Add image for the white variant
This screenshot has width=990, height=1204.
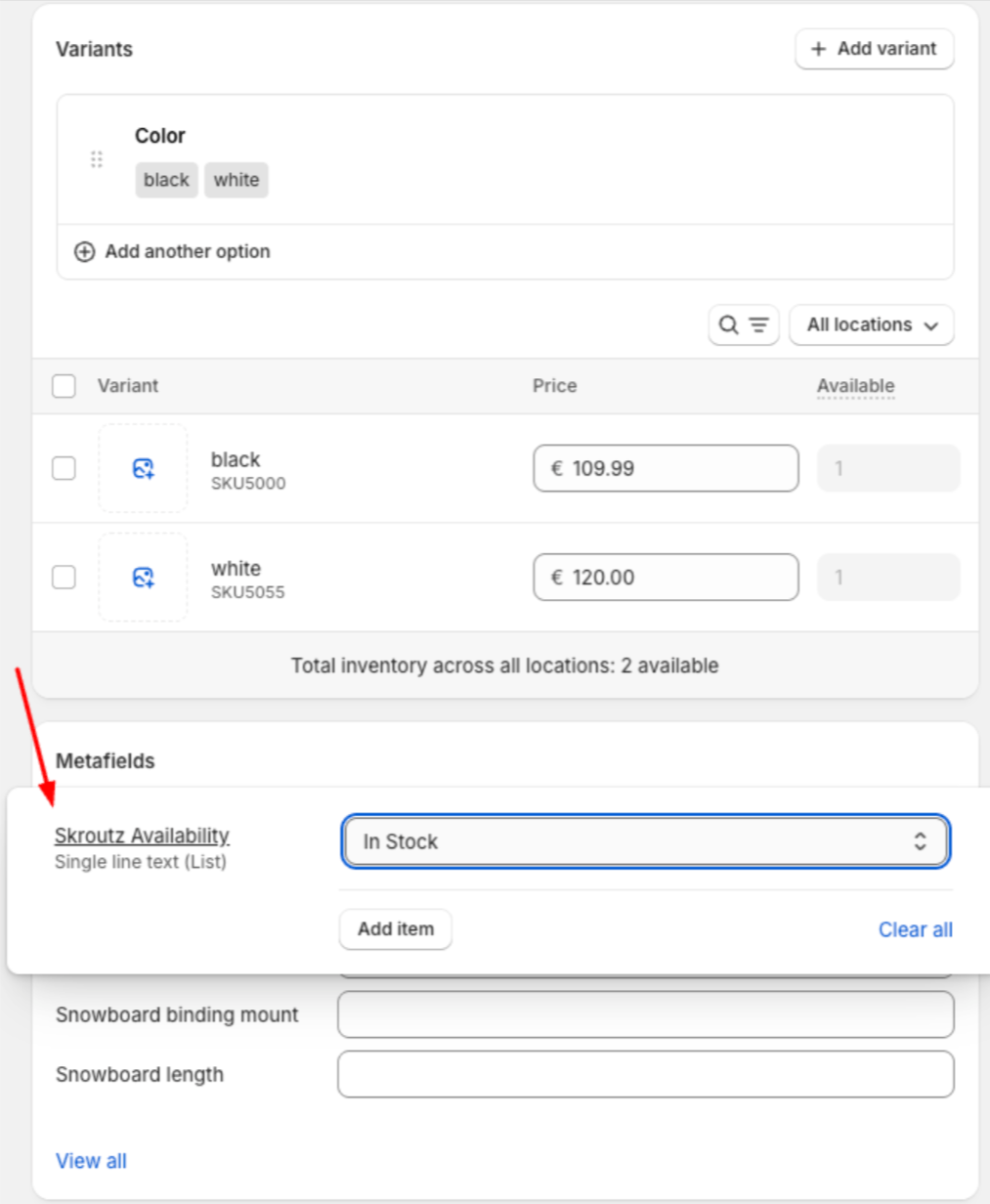click(x=143, y=578)
